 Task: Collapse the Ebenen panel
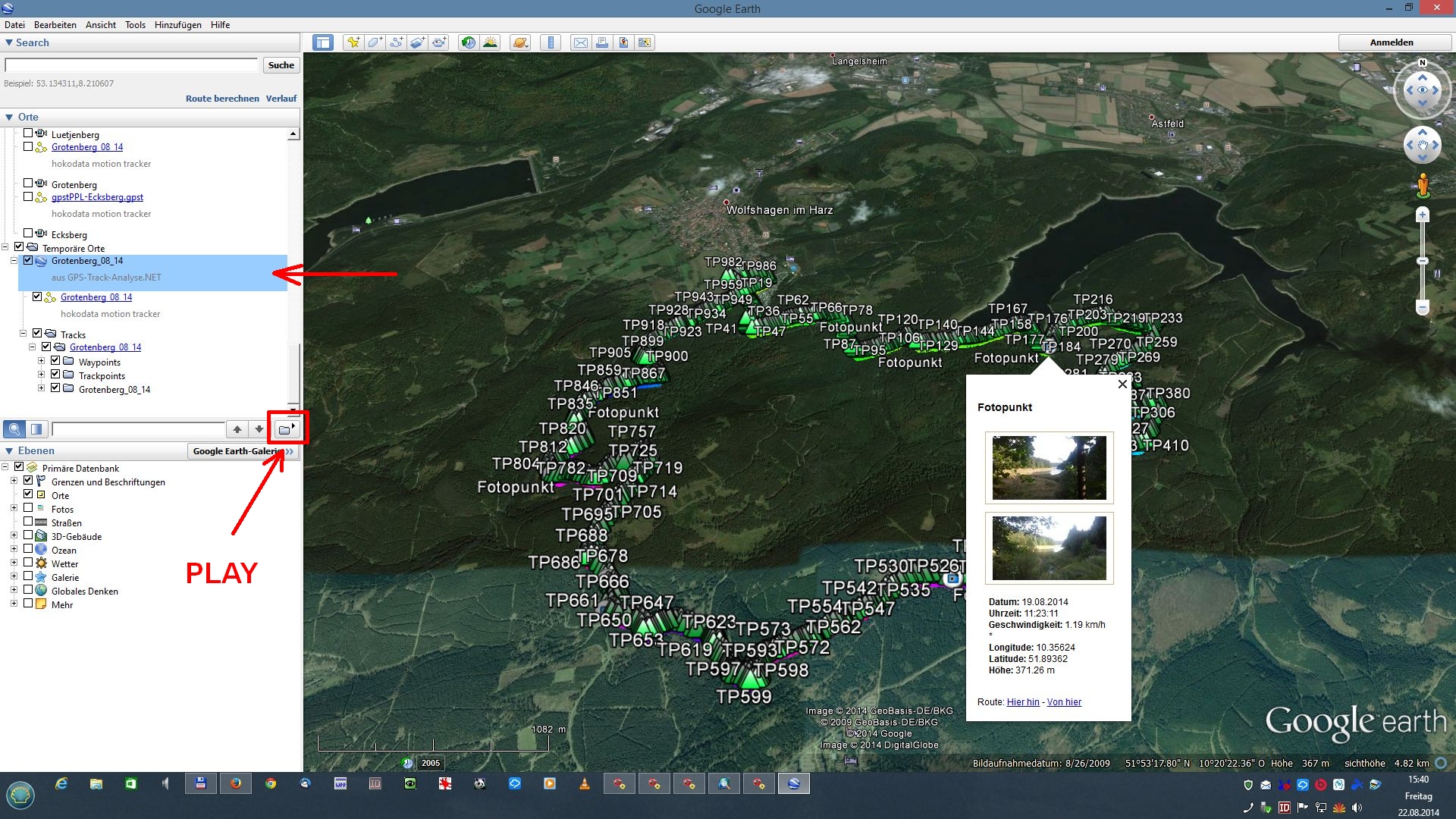point(9,451)
